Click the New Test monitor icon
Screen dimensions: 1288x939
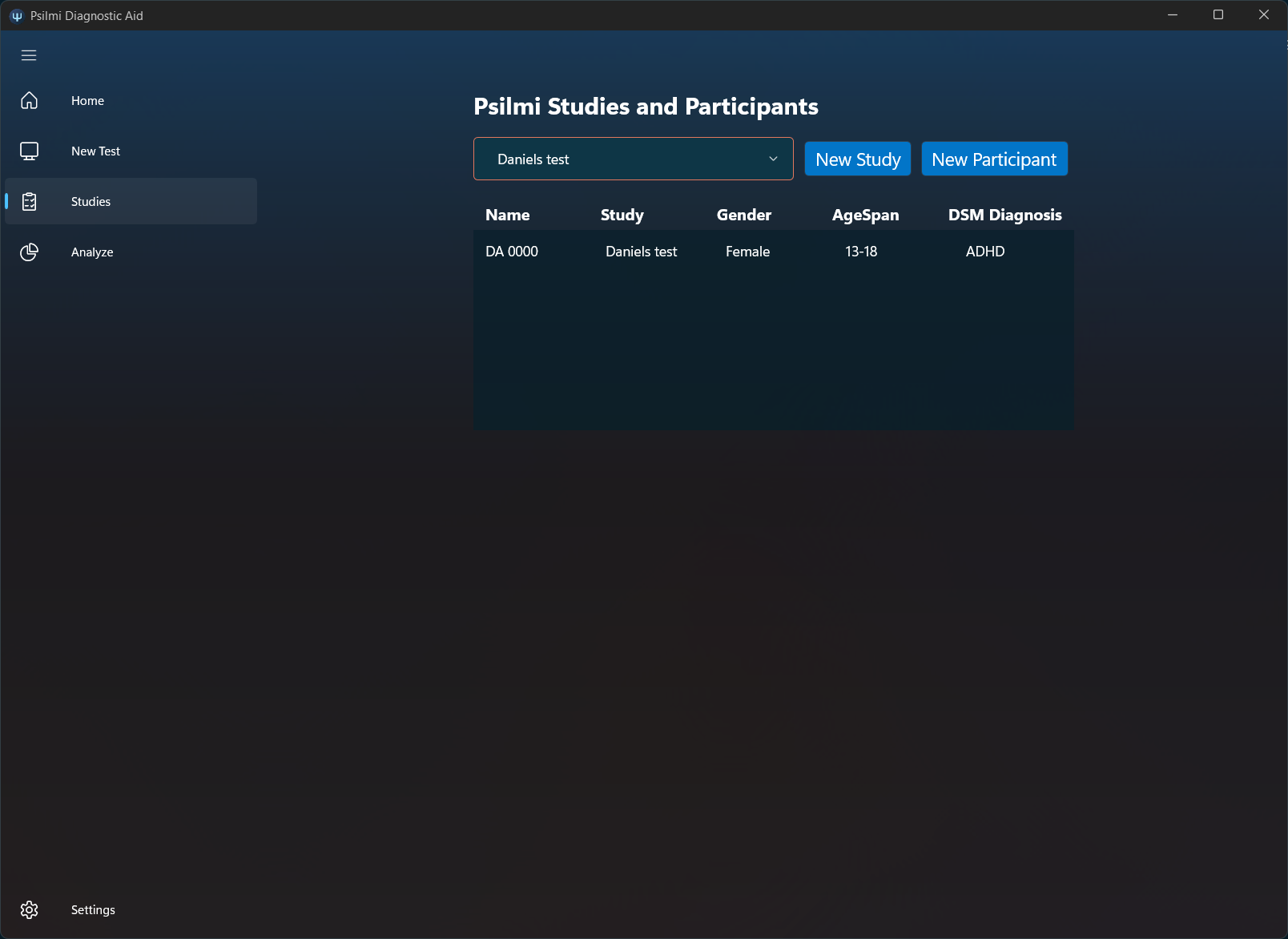30,151
